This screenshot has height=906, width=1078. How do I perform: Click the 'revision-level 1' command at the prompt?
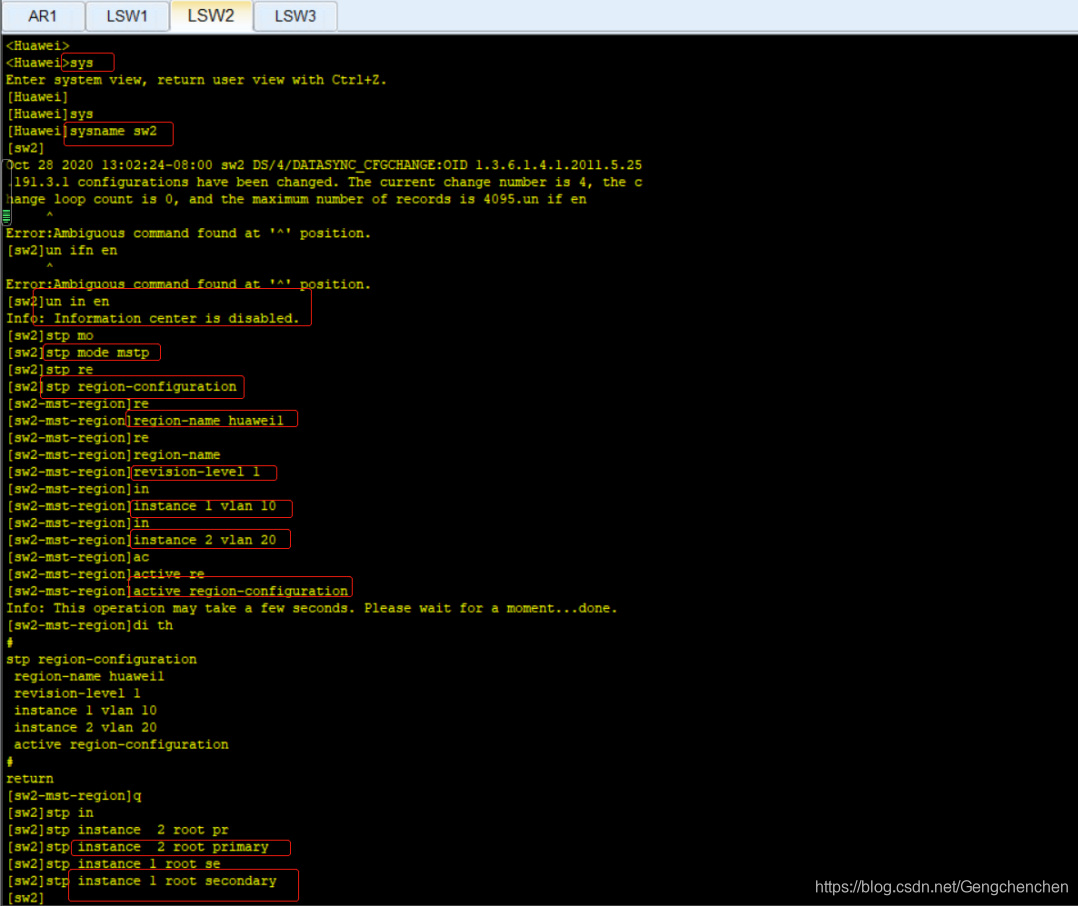[197, 472]
